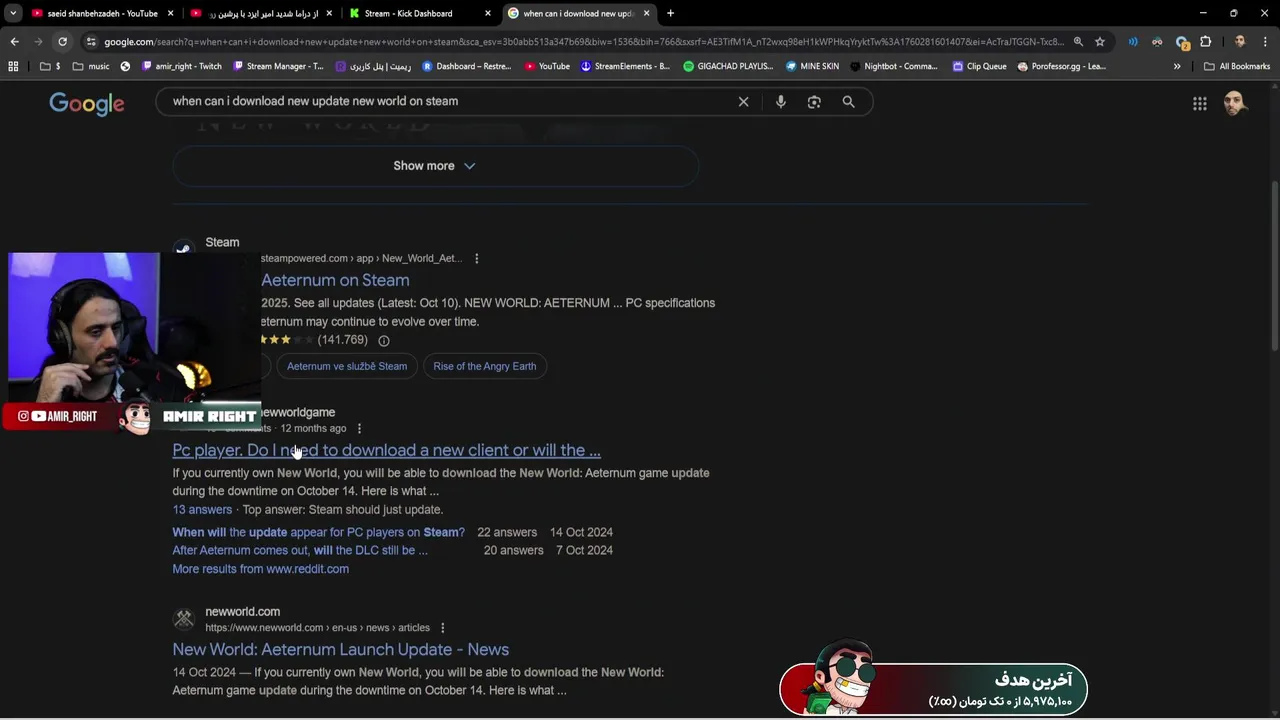Open more options for reddit result

tap(359, 429)
